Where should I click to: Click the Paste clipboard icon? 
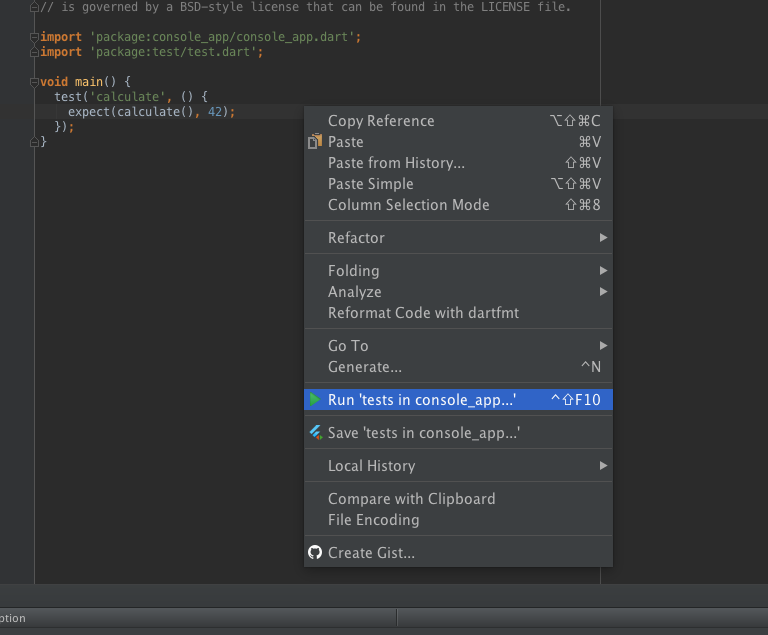(315, 141)
